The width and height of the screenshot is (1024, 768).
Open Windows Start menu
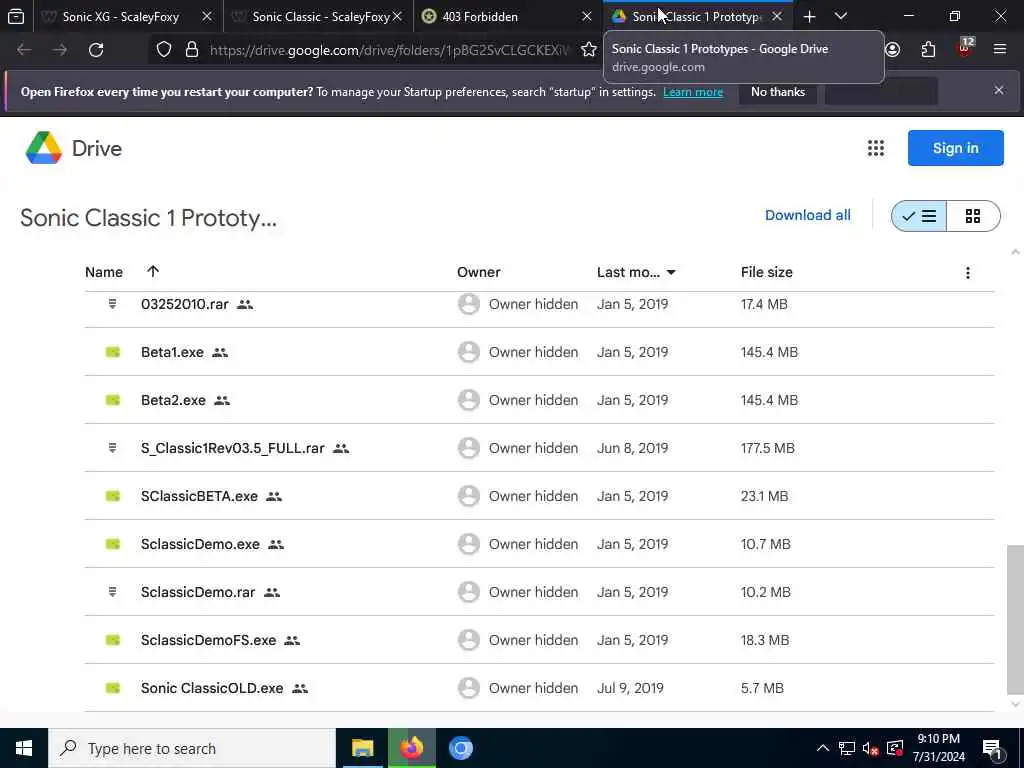point(24,748)
